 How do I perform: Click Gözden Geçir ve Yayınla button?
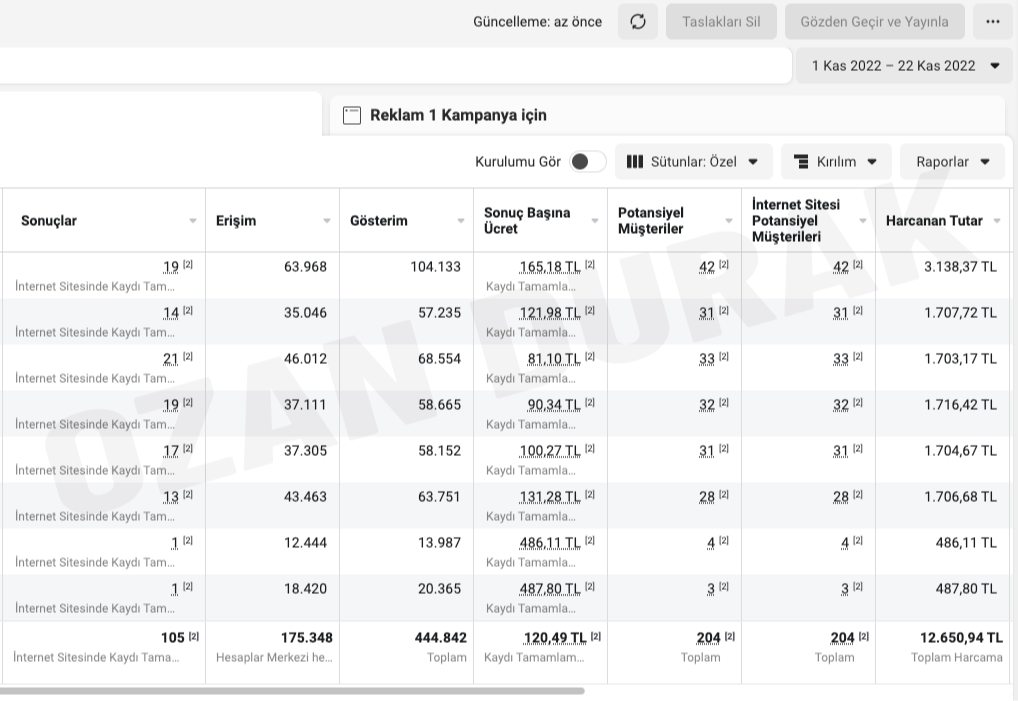(874, 21)
